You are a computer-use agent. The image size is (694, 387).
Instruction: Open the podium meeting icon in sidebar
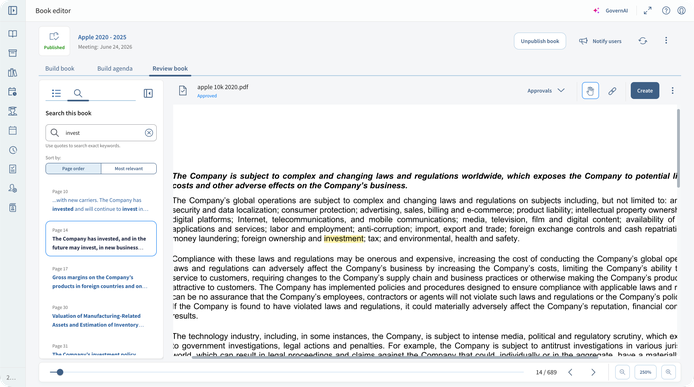(x=12, y=111)
